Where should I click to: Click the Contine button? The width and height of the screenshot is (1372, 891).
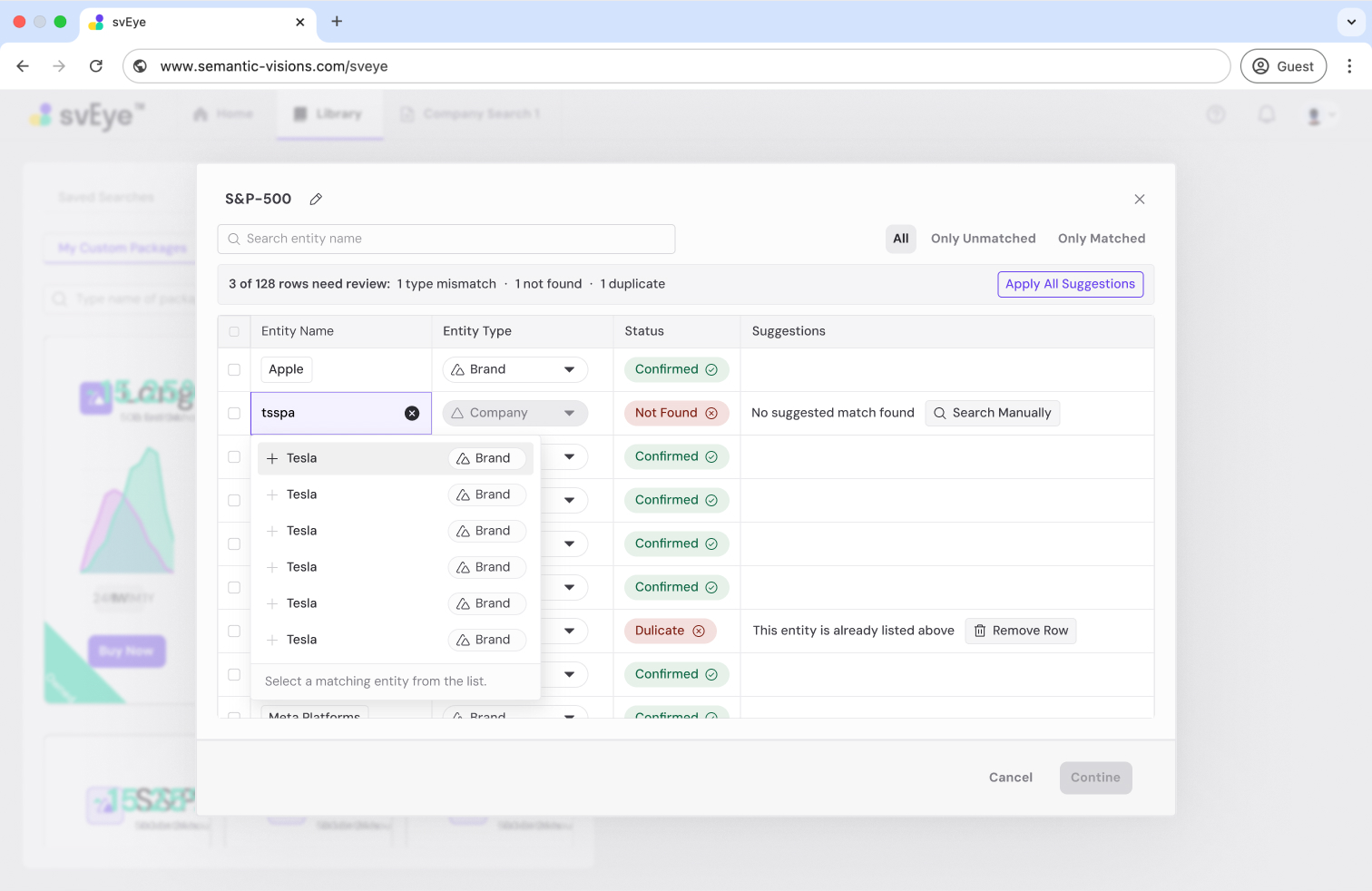tap(1096, 778)
